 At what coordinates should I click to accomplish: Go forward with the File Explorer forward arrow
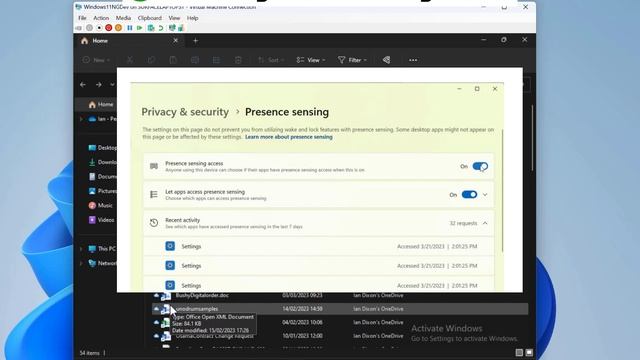[98, 84]
